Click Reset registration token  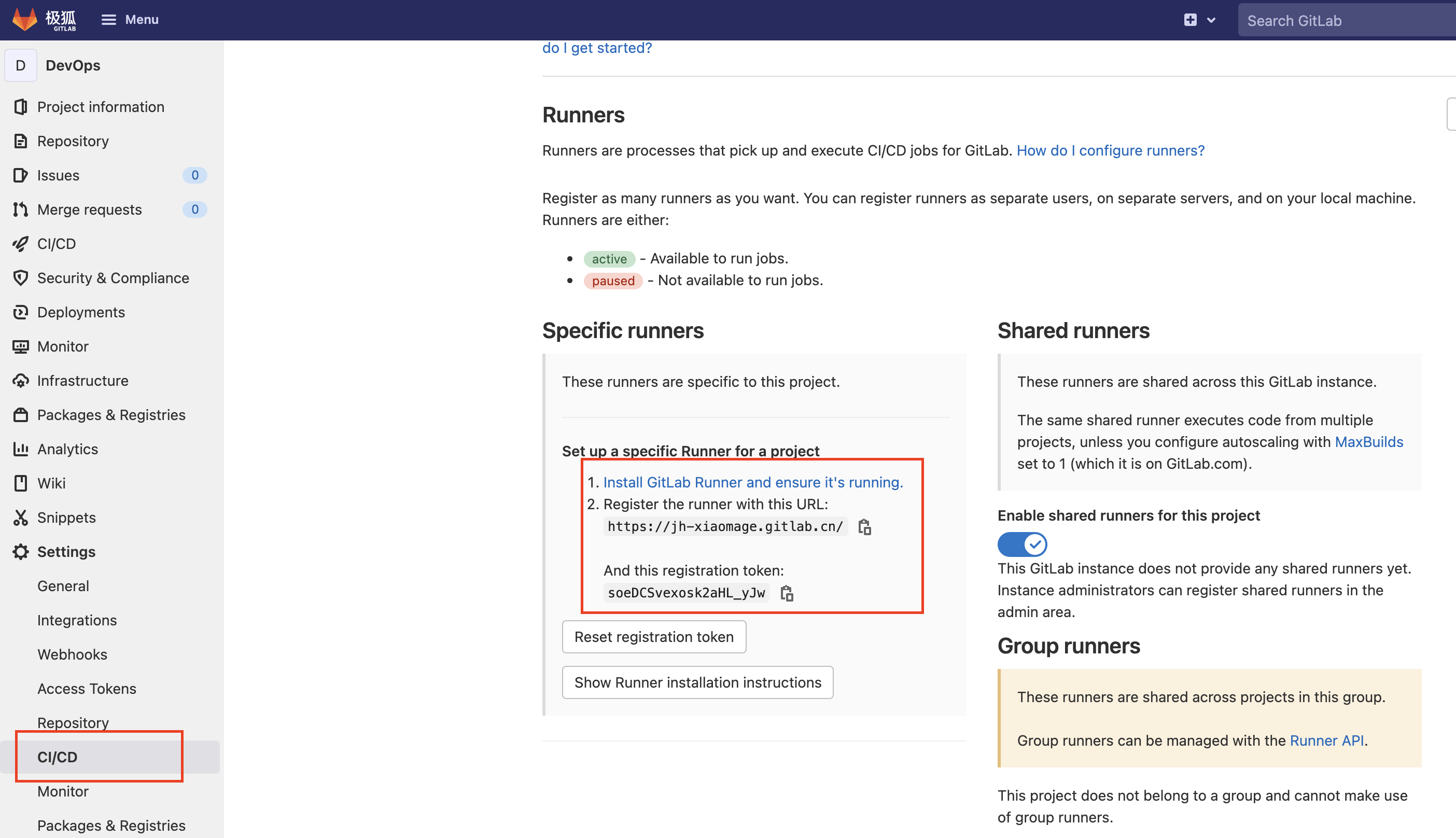coord(654,637)
